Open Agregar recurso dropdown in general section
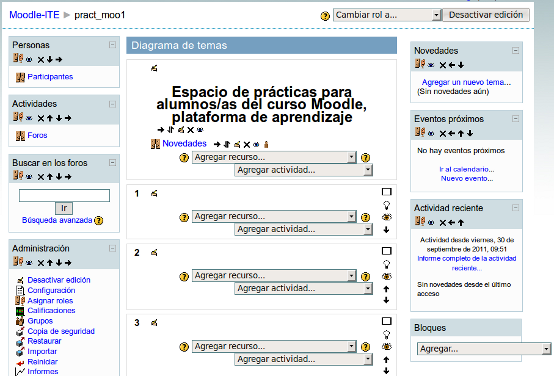This screenshot has height=376, width=554. [274, 157]
